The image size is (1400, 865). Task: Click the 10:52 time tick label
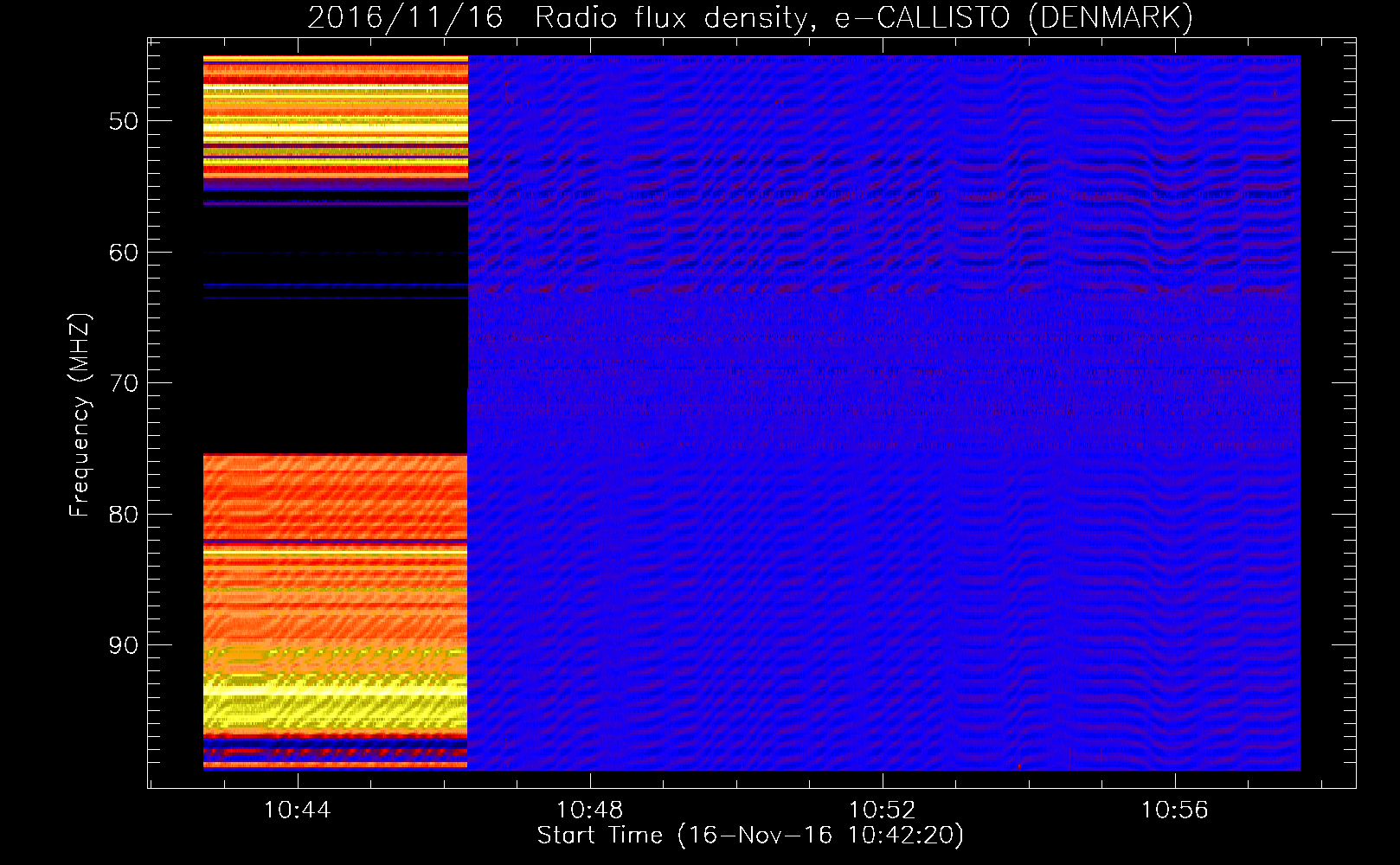[x=882, y=811]
